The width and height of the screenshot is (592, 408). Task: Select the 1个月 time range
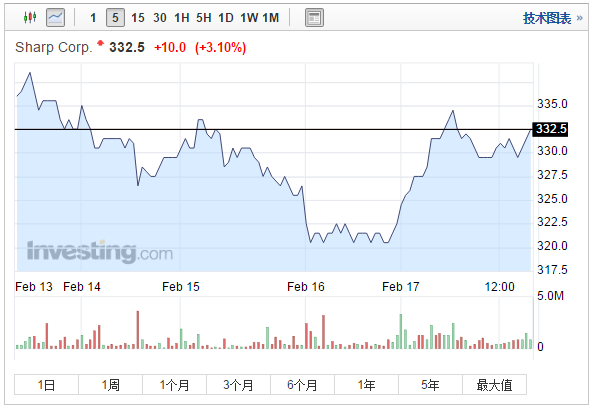point(174,385)
